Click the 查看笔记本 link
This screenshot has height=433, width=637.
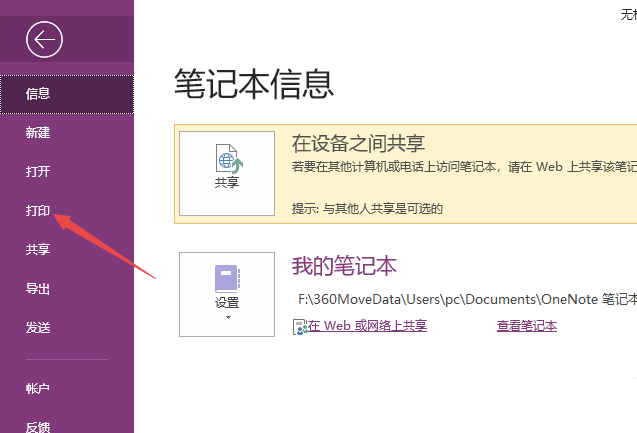527,326
